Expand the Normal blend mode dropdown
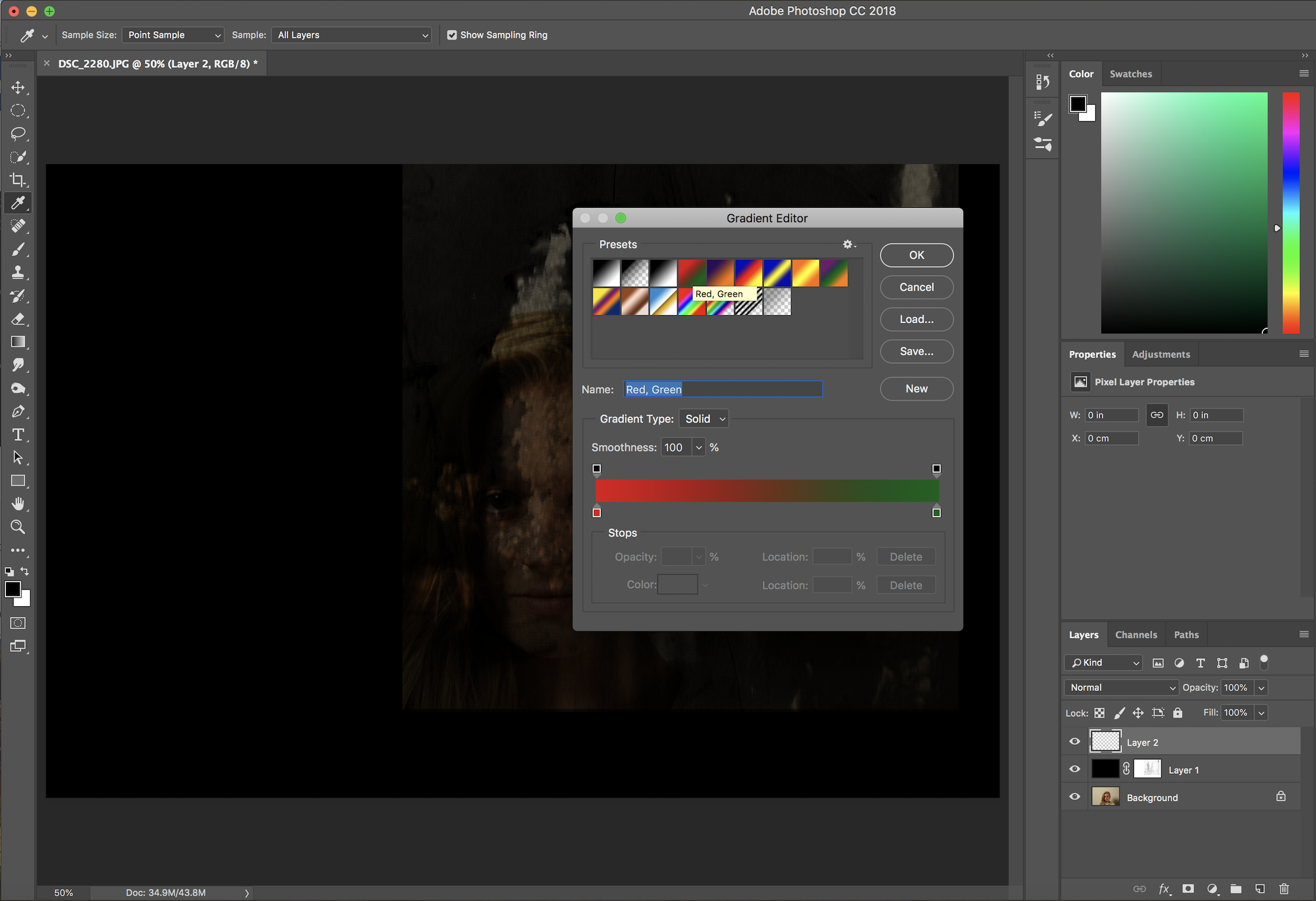Image resolution: width=1316 pixels, height=901 pixels. [1121, 687]
